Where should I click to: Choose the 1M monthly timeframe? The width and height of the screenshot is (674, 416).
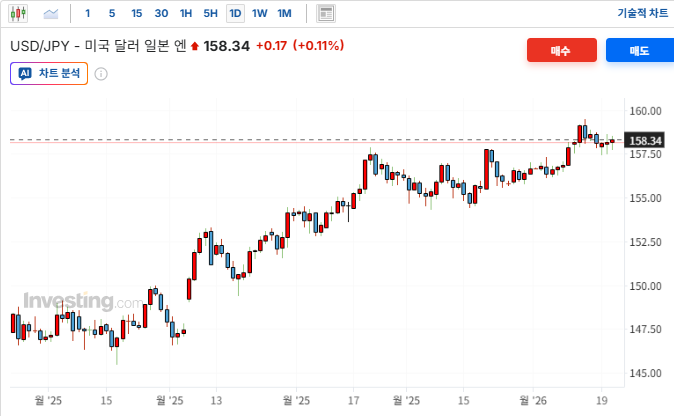285,13
